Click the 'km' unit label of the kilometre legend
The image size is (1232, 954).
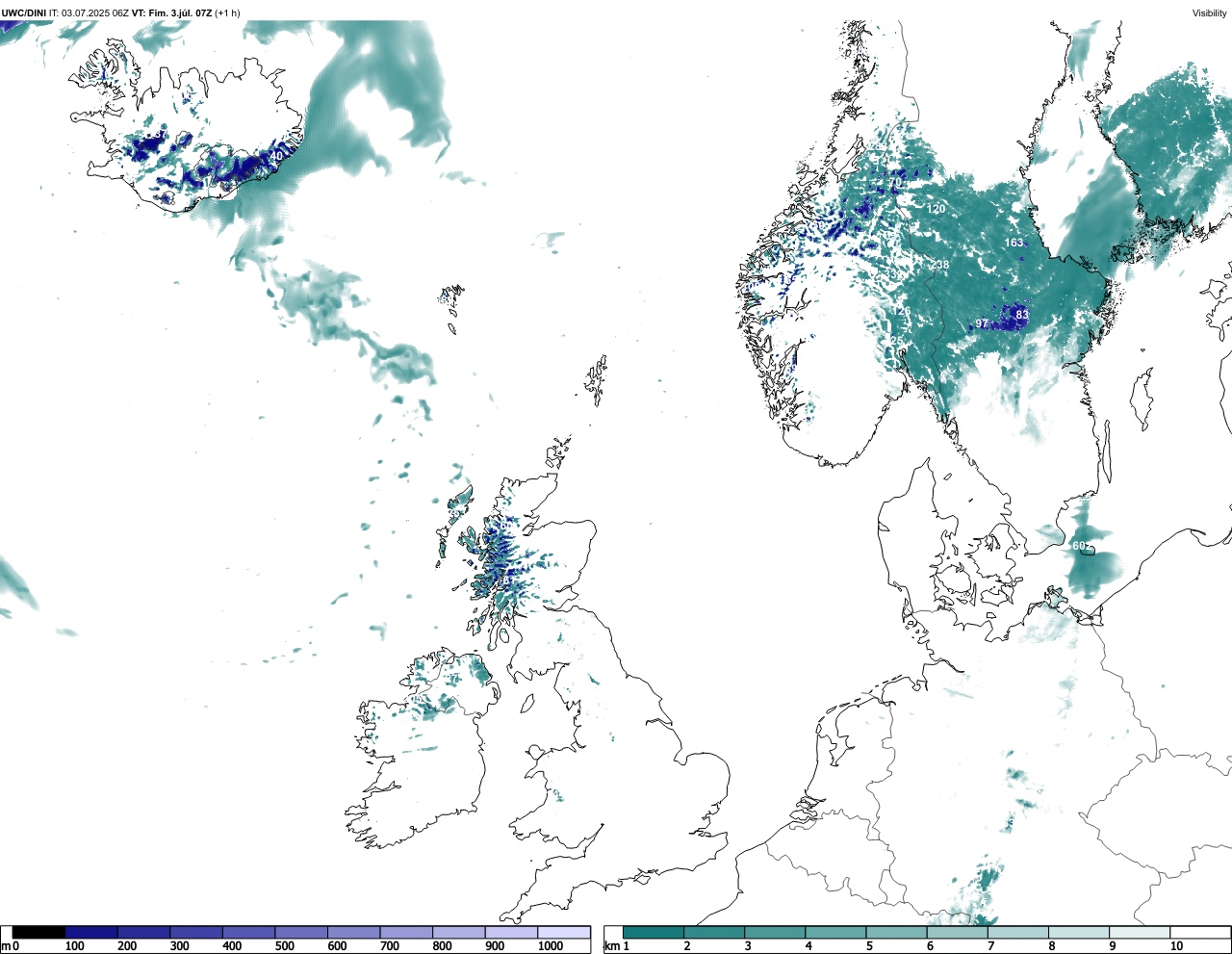pyautogui.click(x=611, y=946)
